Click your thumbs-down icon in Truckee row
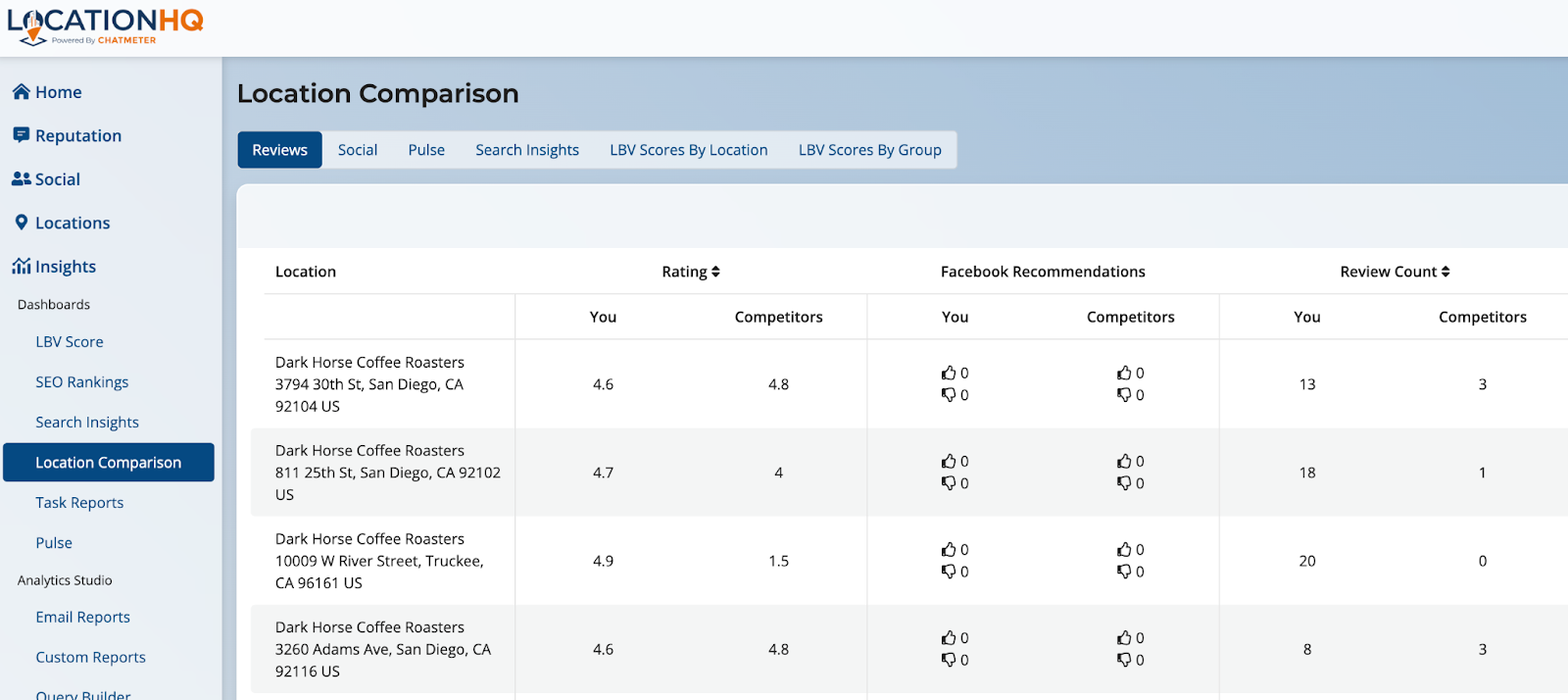This screenshot has width=1568, height=700. pyautogui.click(x=949, y=572)
